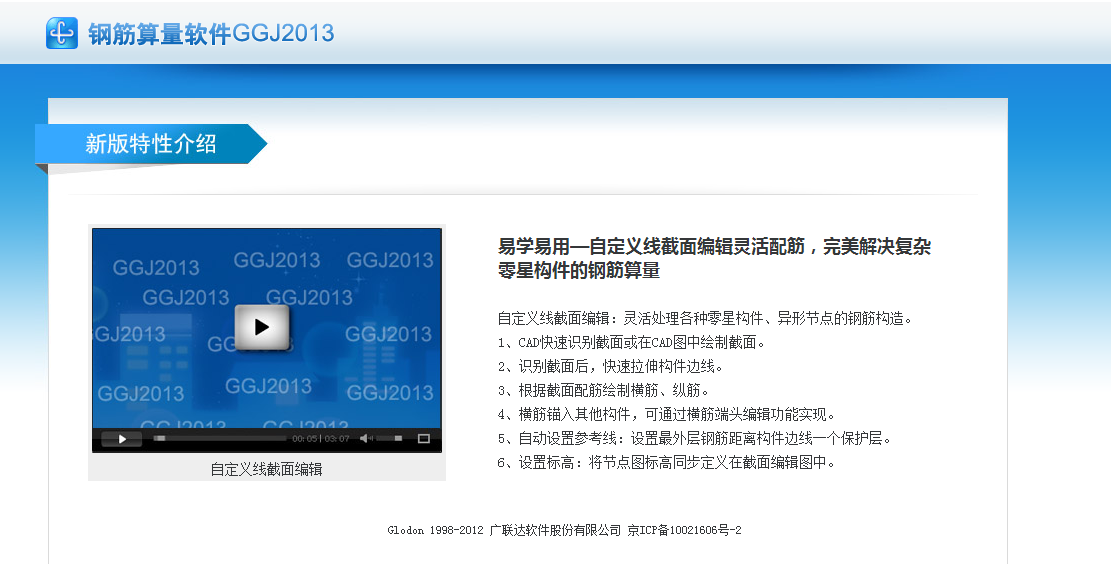Click line 5 about 自动设置参考线

(694, 439)
